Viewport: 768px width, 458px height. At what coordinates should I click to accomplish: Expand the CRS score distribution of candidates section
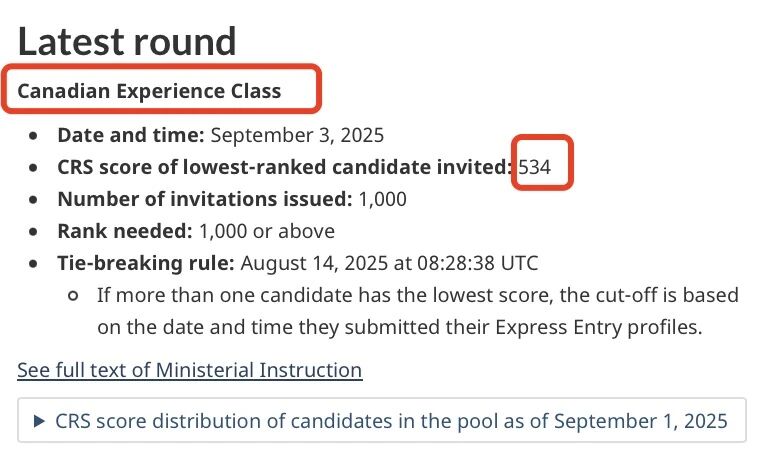click(x=382, y=421)
